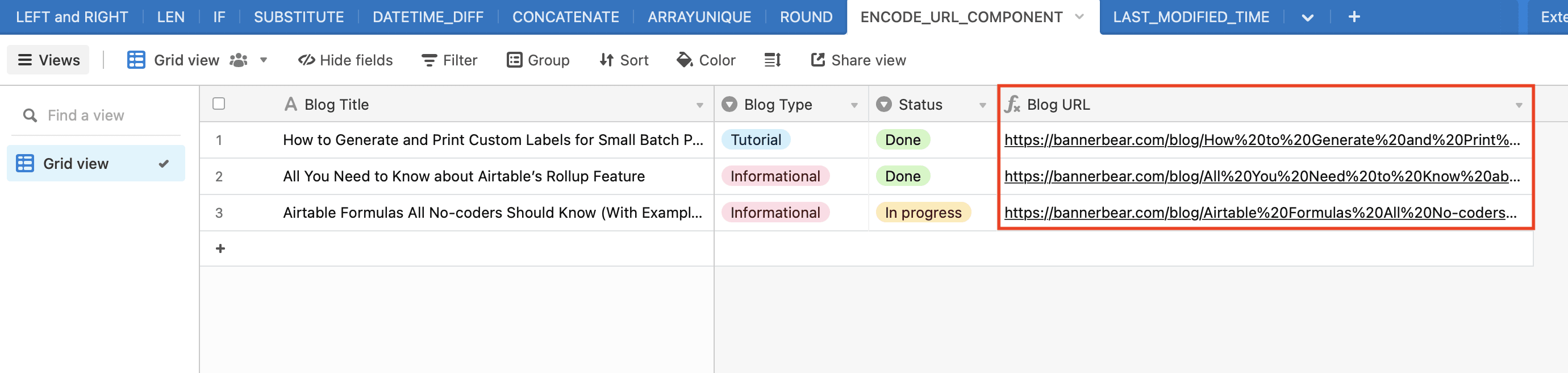The image size is (1568, 373).
Task: Select the In progress status tag
Action: [x=923, y=213]
